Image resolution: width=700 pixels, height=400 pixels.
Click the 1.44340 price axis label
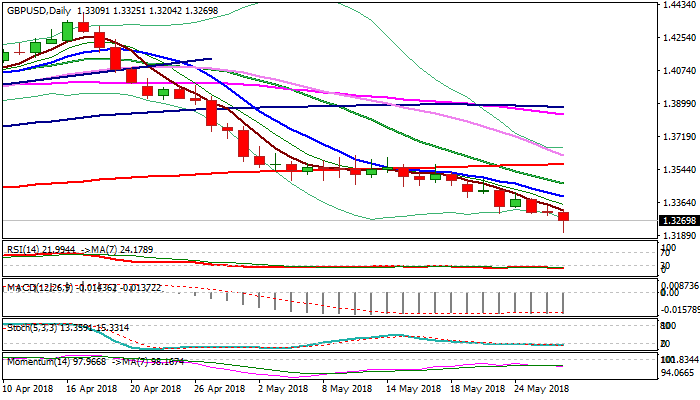point(679,5)
